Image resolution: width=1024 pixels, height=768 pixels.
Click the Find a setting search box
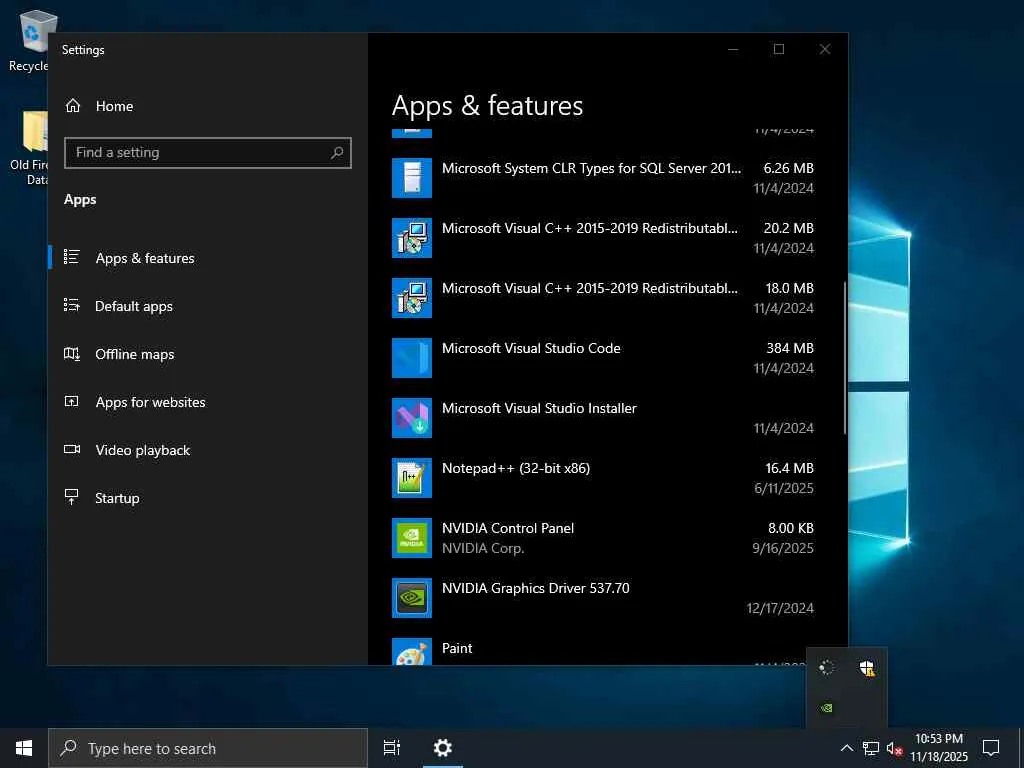click(200, 152)
